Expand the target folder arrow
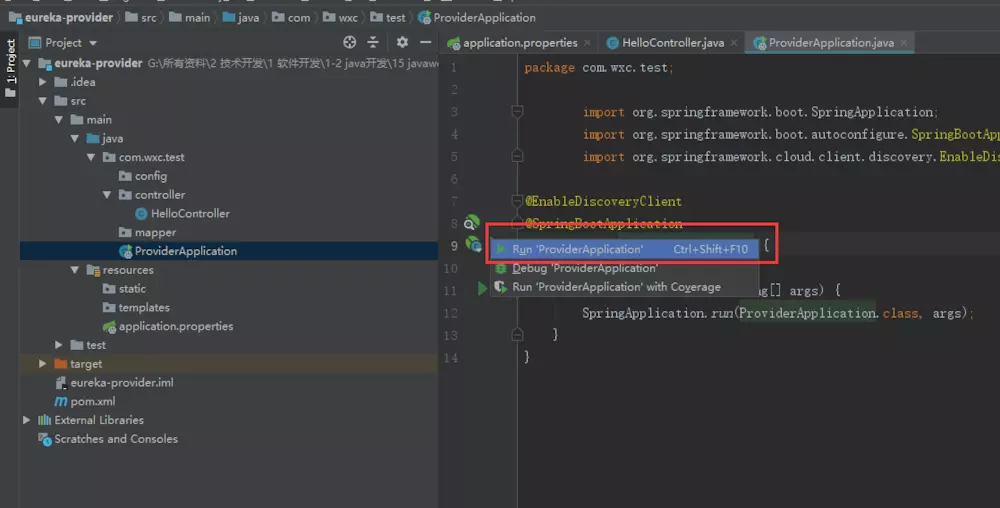The image size is (1000, 508). pos(43,363)
